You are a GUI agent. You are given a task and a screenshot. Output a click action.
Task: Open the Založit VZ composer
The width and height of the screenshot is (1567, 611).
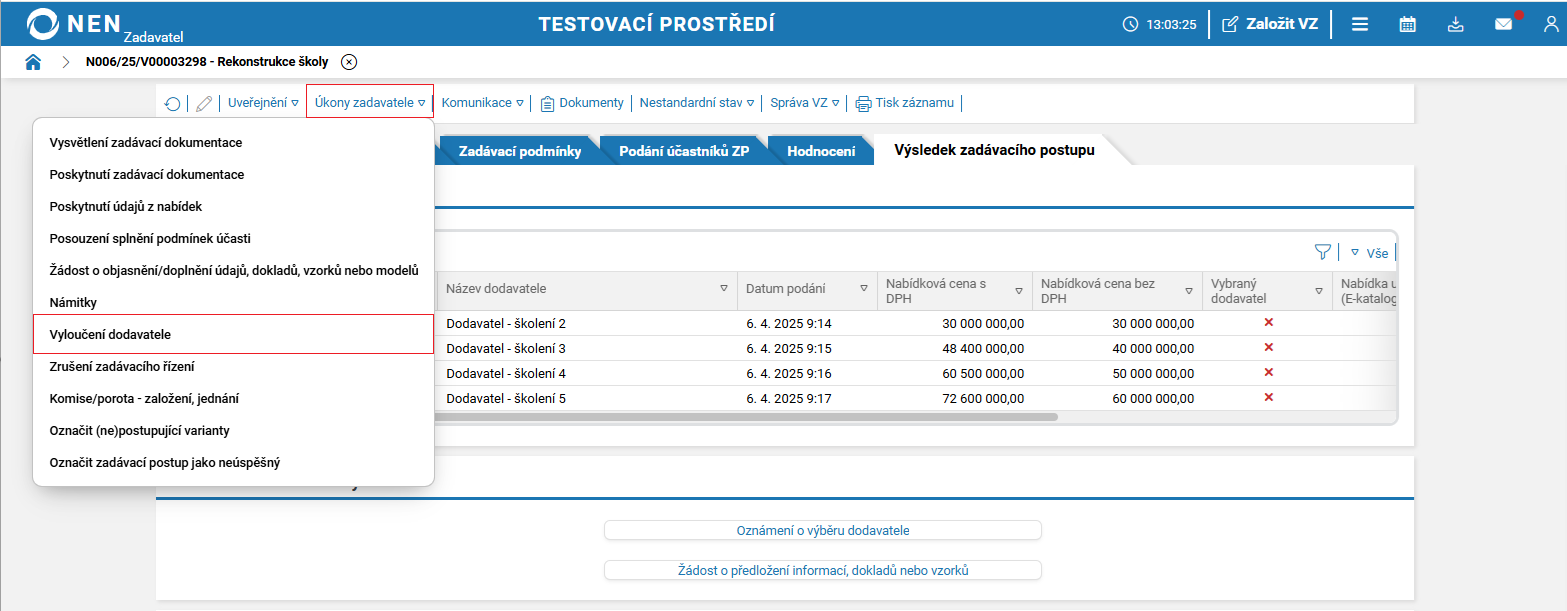1270,24
